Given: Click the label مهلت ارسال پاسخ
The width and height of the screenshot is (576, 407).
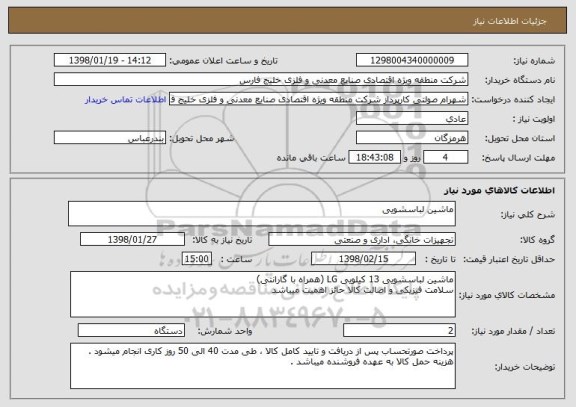Looking at the screenshot, I should (x=518, y=158).
